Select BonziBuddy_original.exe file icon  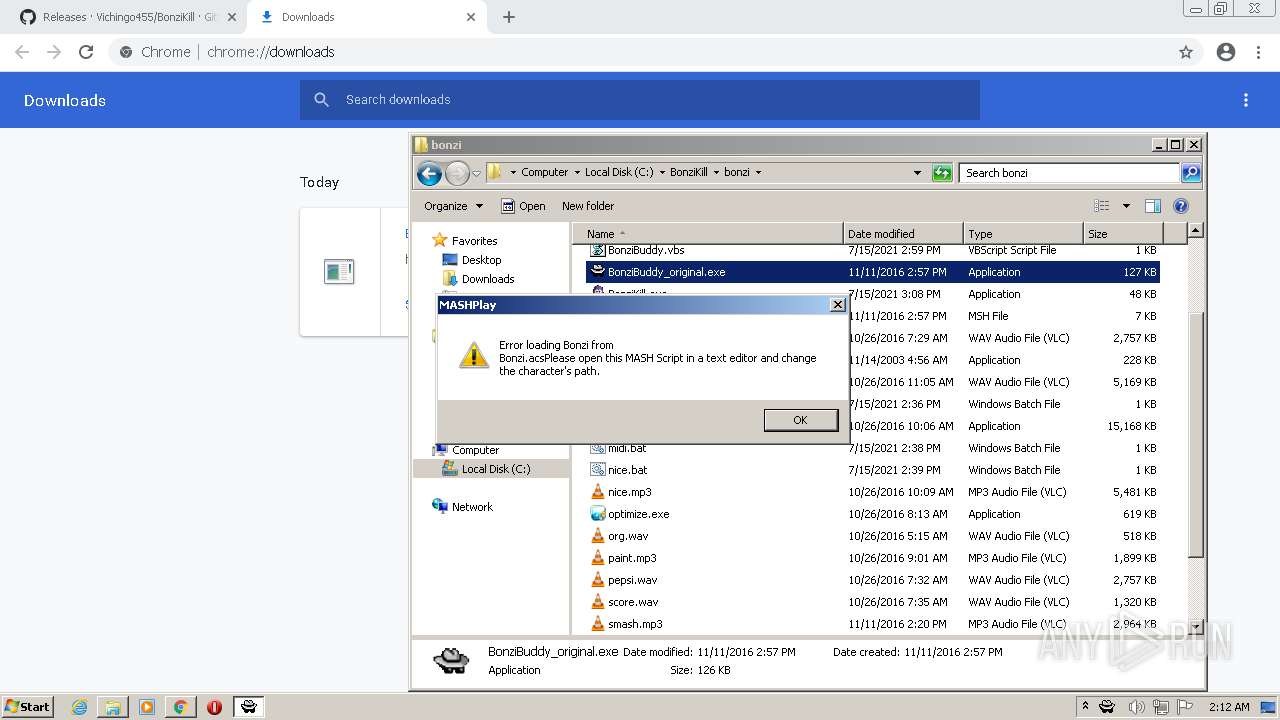coord(597,272)
